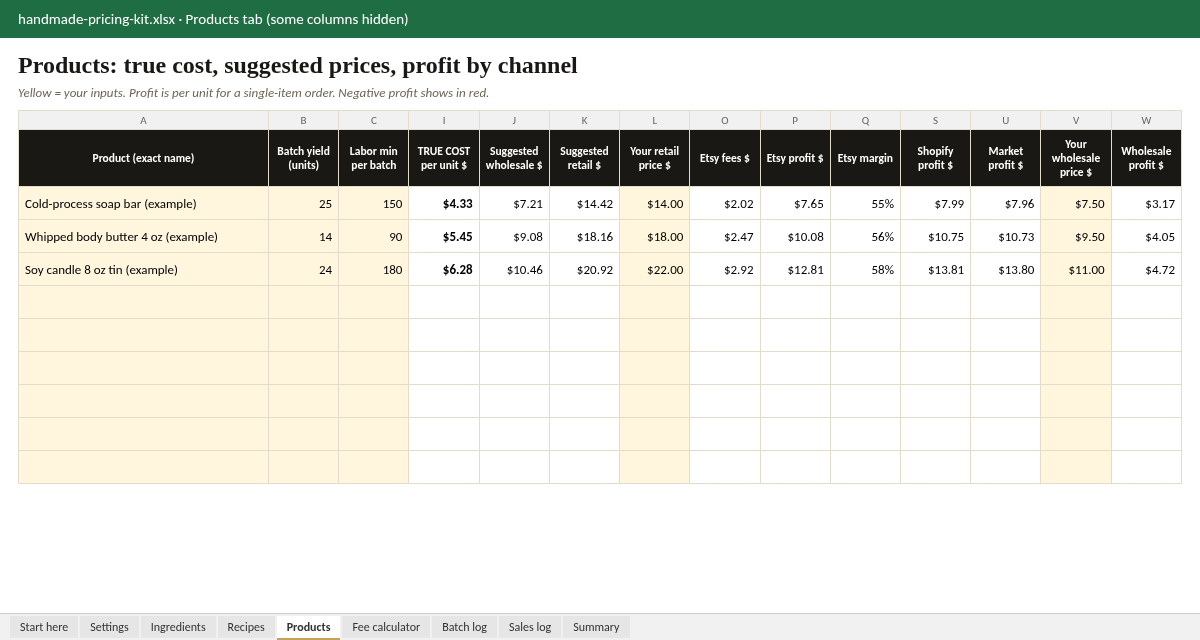Open the Sales log tab
Image resolution: width=1200 pixels, height=640 pixels.
coord(529,627)
